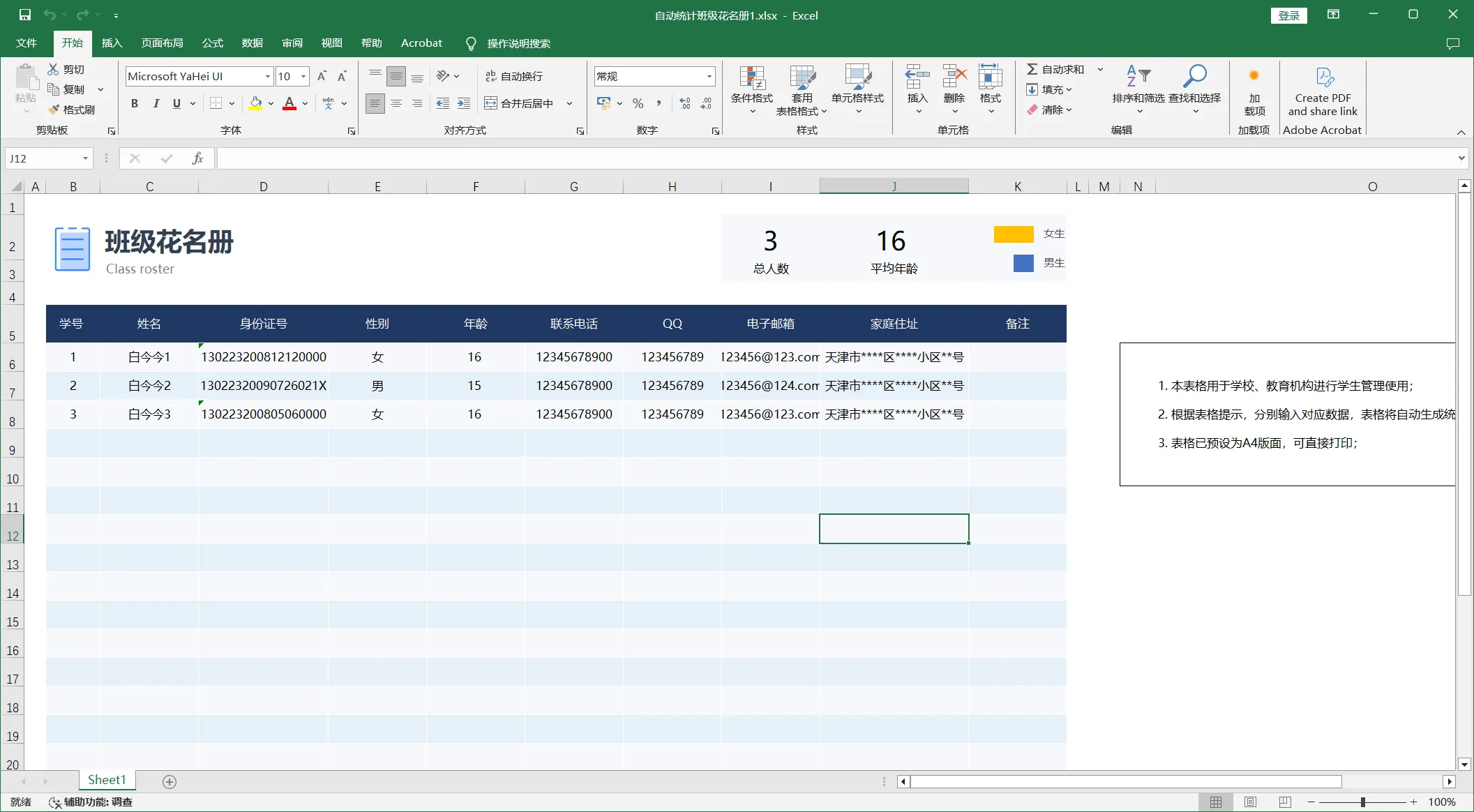
Task: Click the Insert Function fx icon
Action: 197,158
